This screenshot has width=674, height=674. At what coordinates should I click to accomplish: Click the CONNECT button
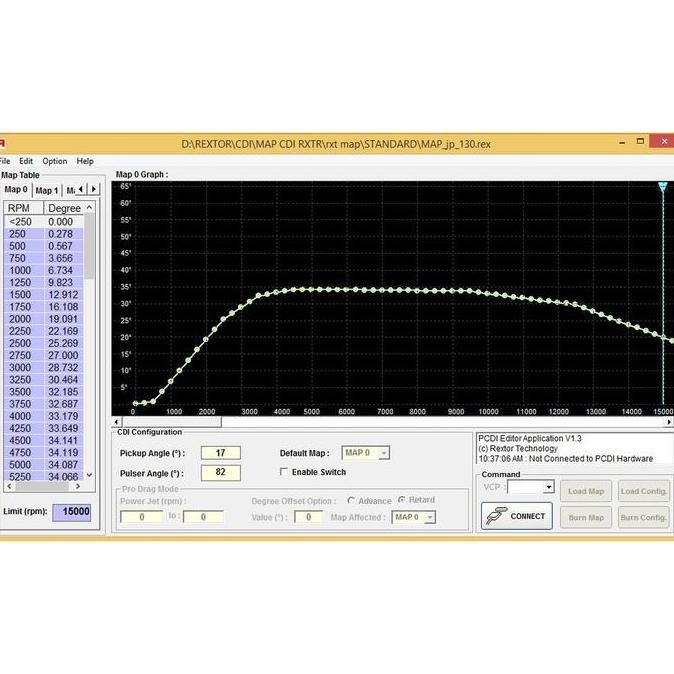click(517, 516)
